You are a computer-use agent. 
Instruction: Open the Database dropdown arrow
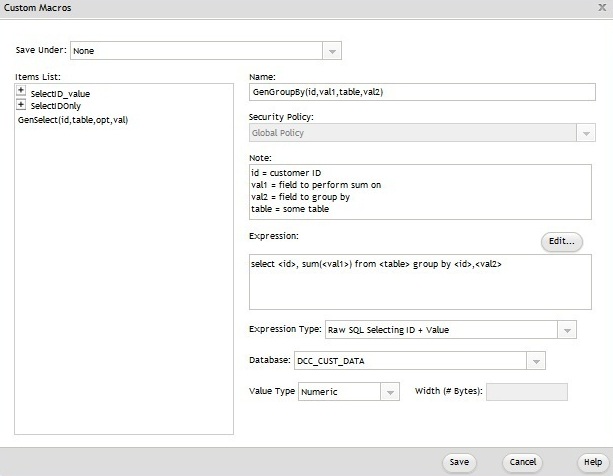pos(536,361)
